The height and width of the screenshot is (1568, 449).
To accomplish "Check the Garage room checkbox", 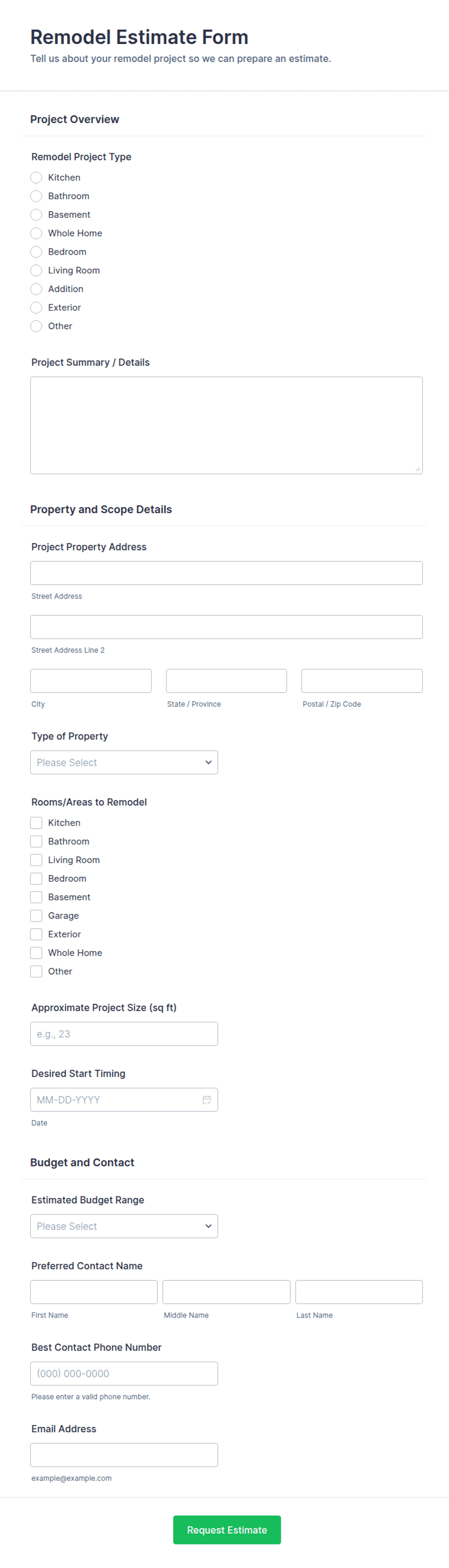I will point(37,916).
